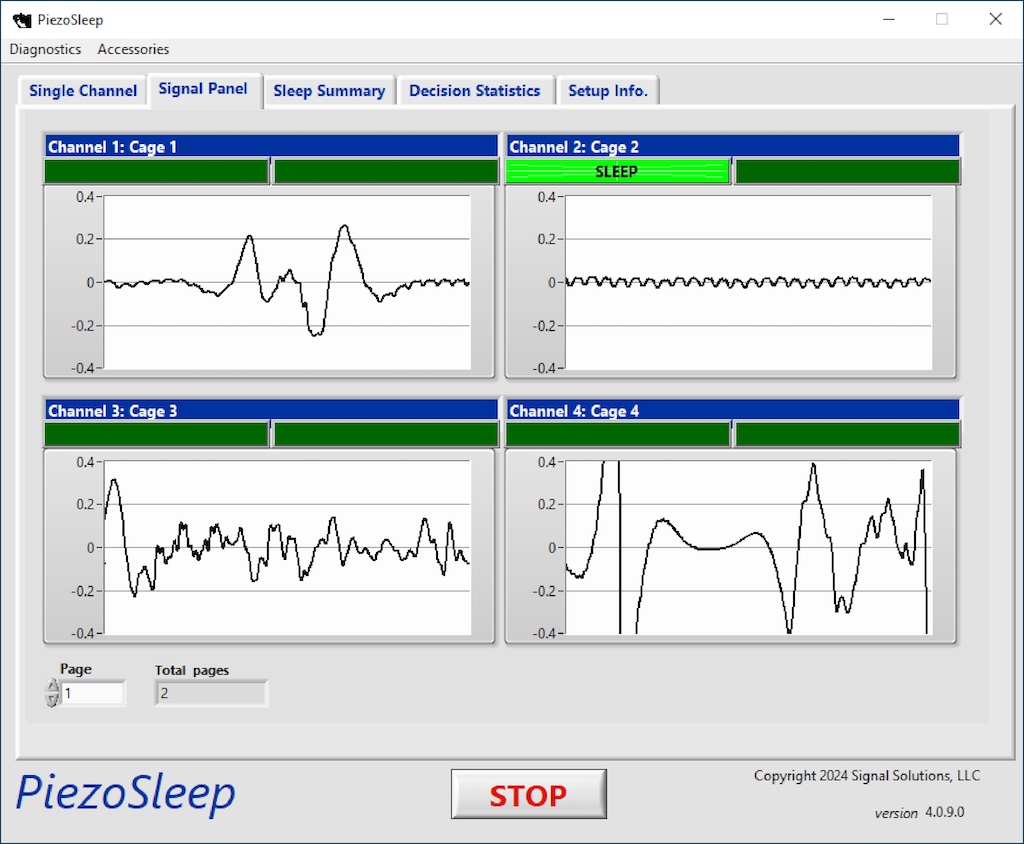Image resolution: width=1024 pixels, height=844 pixels.
Task: Click the Channel 3: Cage 3 header
Action: [271, 411]
